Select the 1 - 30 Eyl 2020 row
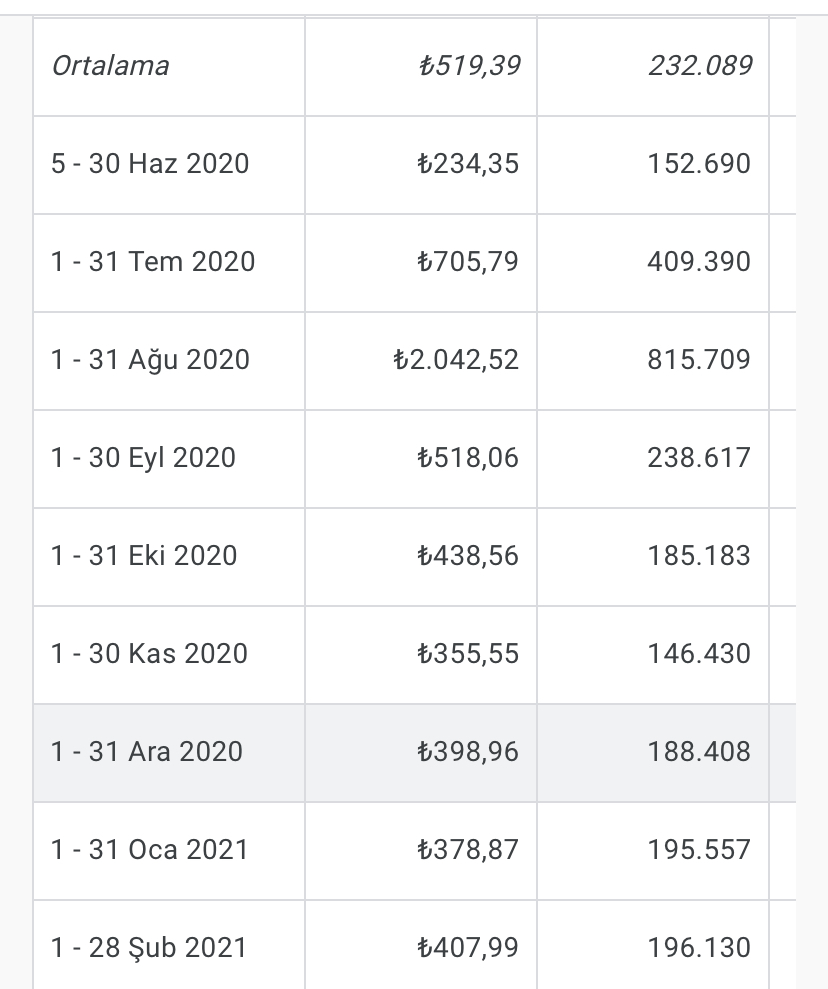This screenshot has height=989, width=828. [414, 459]
